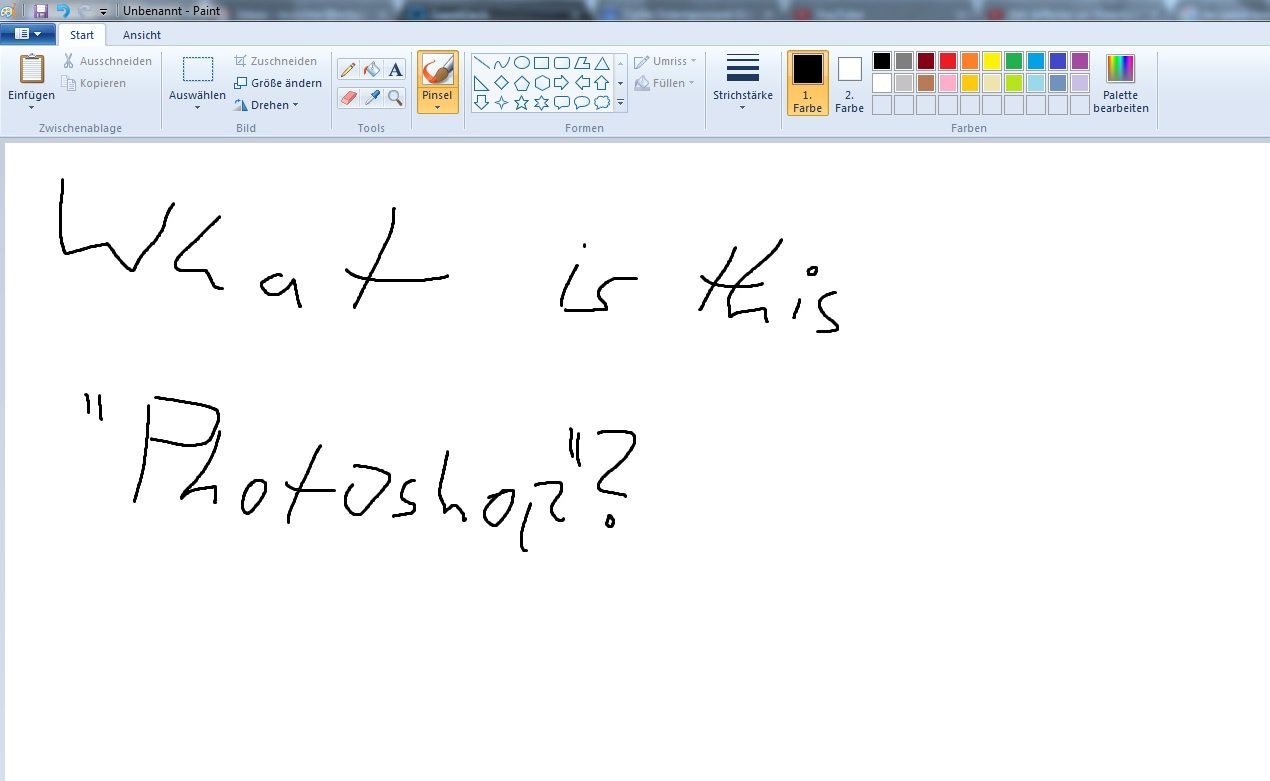Viewport: 1270px width, 781px height.
Task: Select the Pencil tool
Action: (x=348, y=69)
